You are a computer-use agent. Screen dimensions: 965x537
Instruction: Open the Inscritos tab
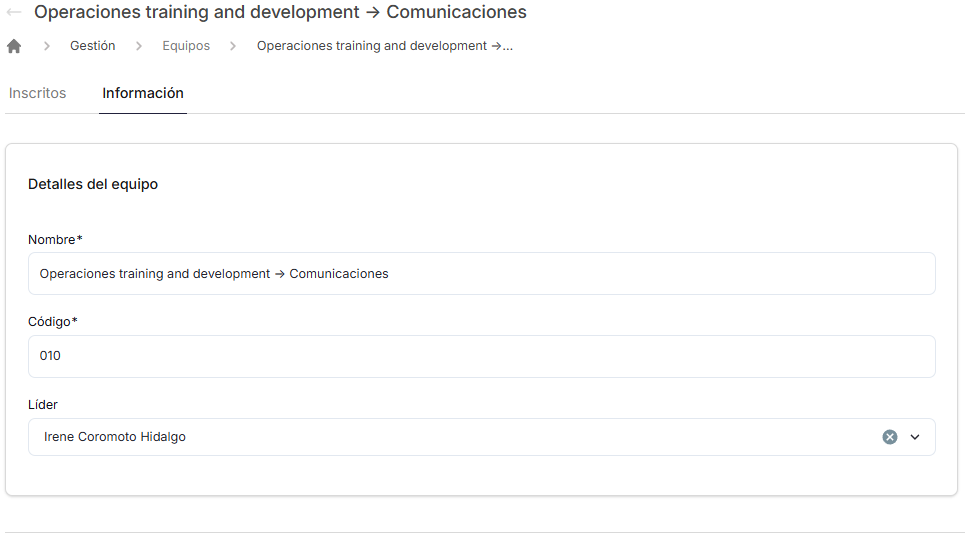pos(38,93)
